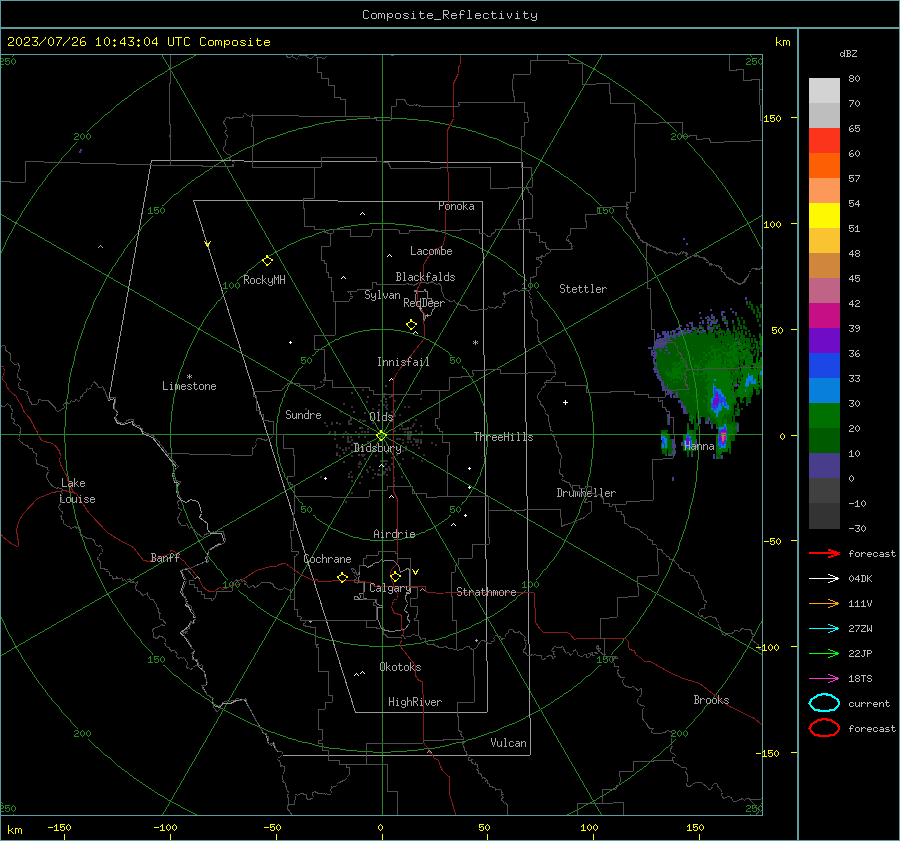This screenshot has width=900, height=841.
Task: Click the current legend text
Action: 869,703
